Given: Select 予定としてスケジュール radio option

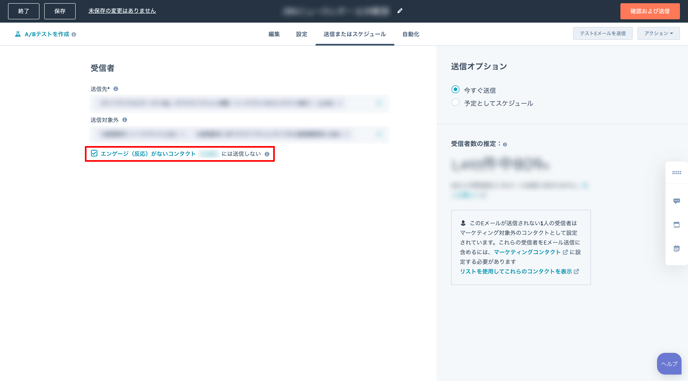Looking at the screenshot, I should click(455, 102).
